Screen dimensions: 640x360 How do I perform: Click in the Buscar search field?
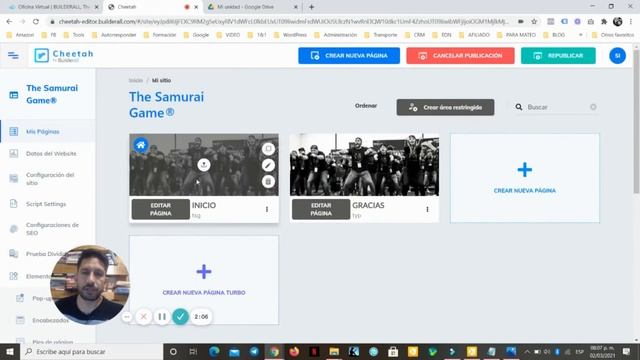click(x=557, y=107)
